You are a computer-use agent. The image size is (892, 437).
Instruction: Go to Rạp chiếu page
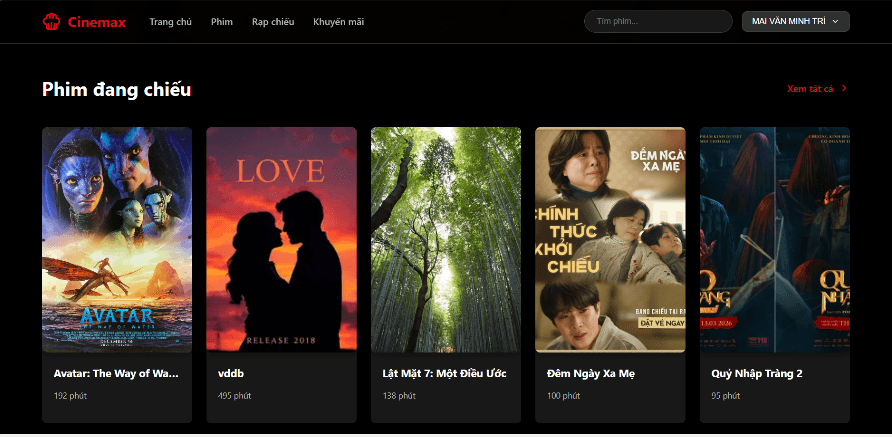(x=273, y=22)
